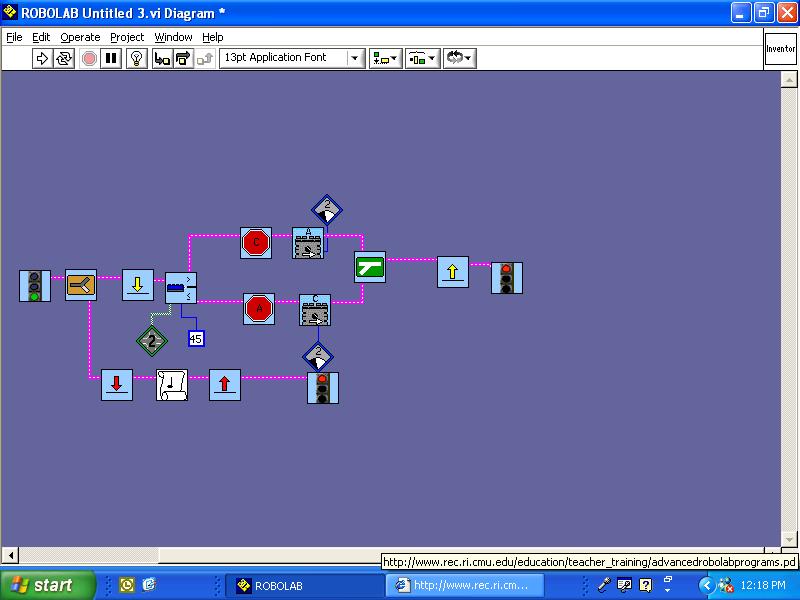Open the File menu
The image size is (800, 600).
coord(14,37)
